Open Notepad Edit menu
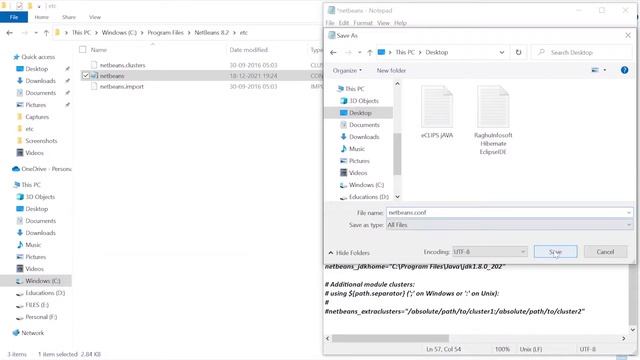 click(344, 23)
